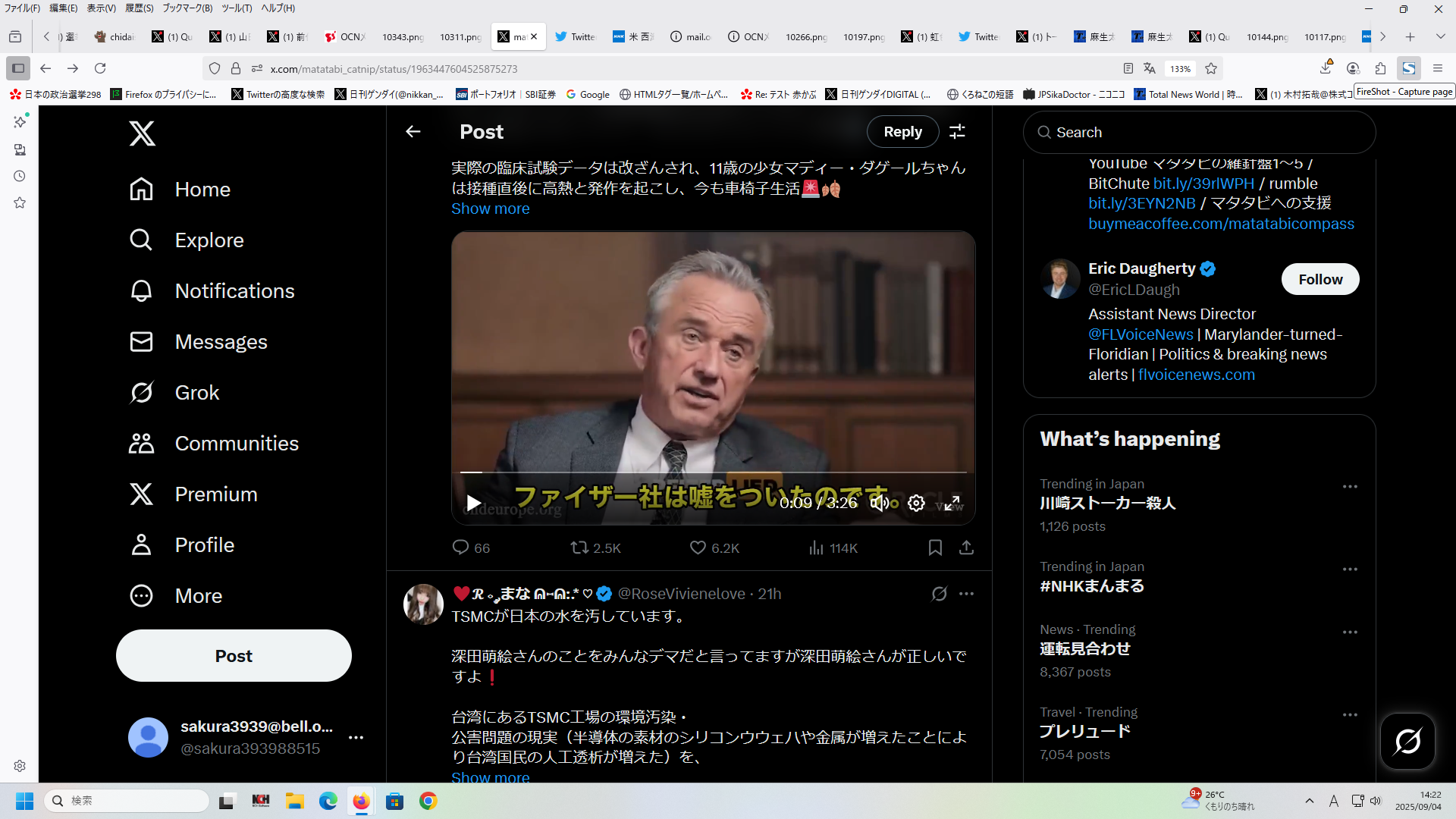Image resolution: width=1456 pixels, height=819 pixels.
Task: Focus the X Search field
Action: (1199, 133)
